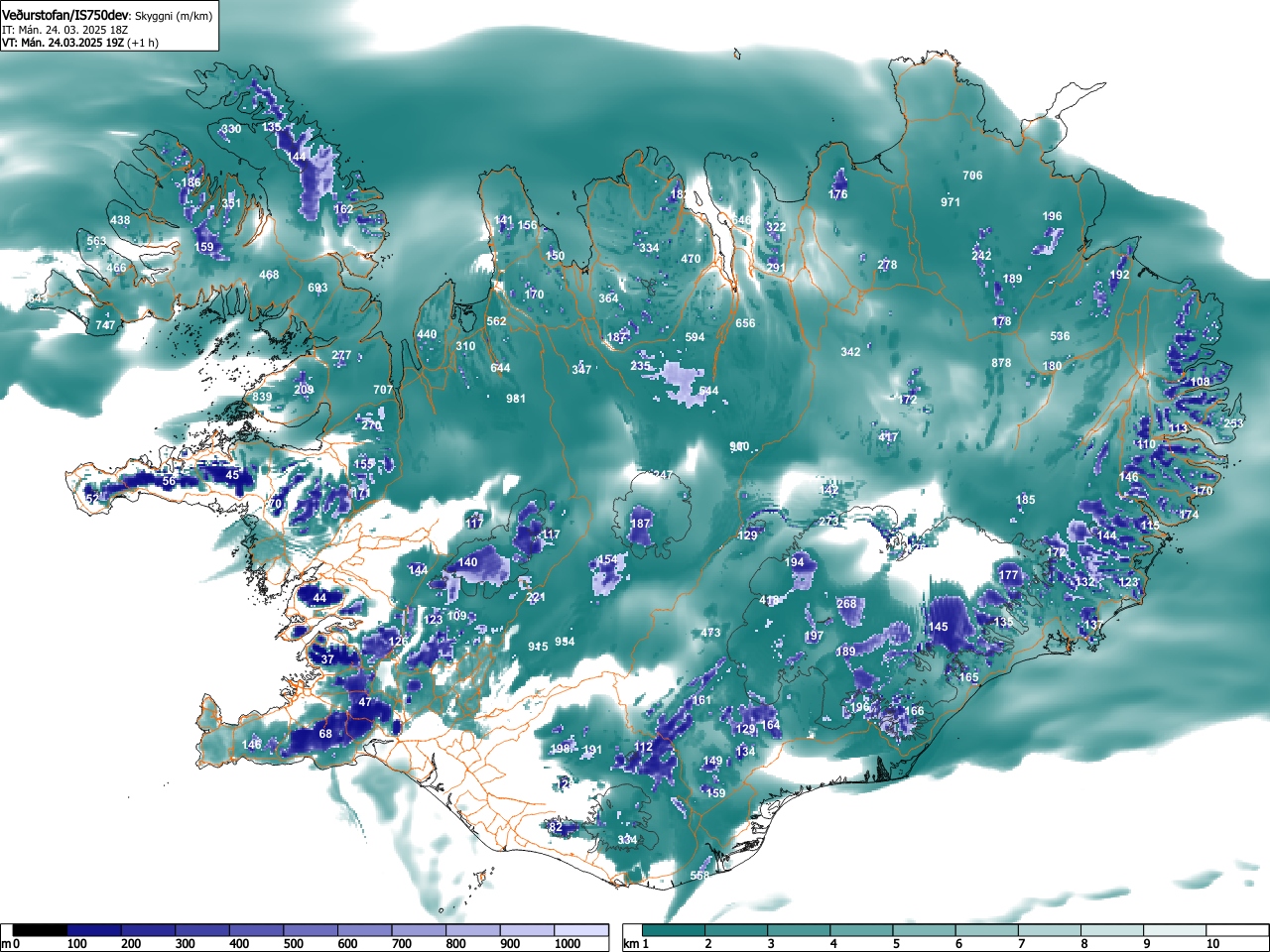
Task: Click the darkest teal 1–2 km legend swatch
Action: [675, 930]
